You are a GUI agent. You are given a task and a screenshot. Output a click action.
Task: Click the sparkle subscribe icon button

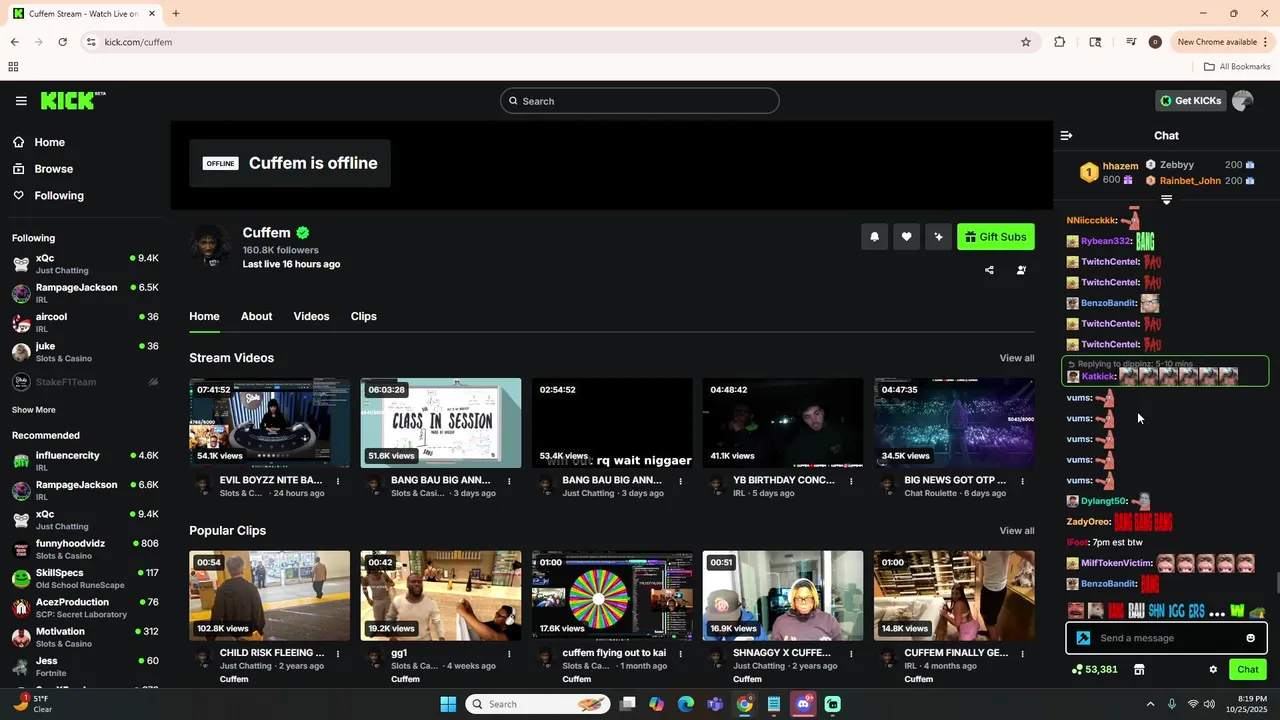(x=938, y=237)
